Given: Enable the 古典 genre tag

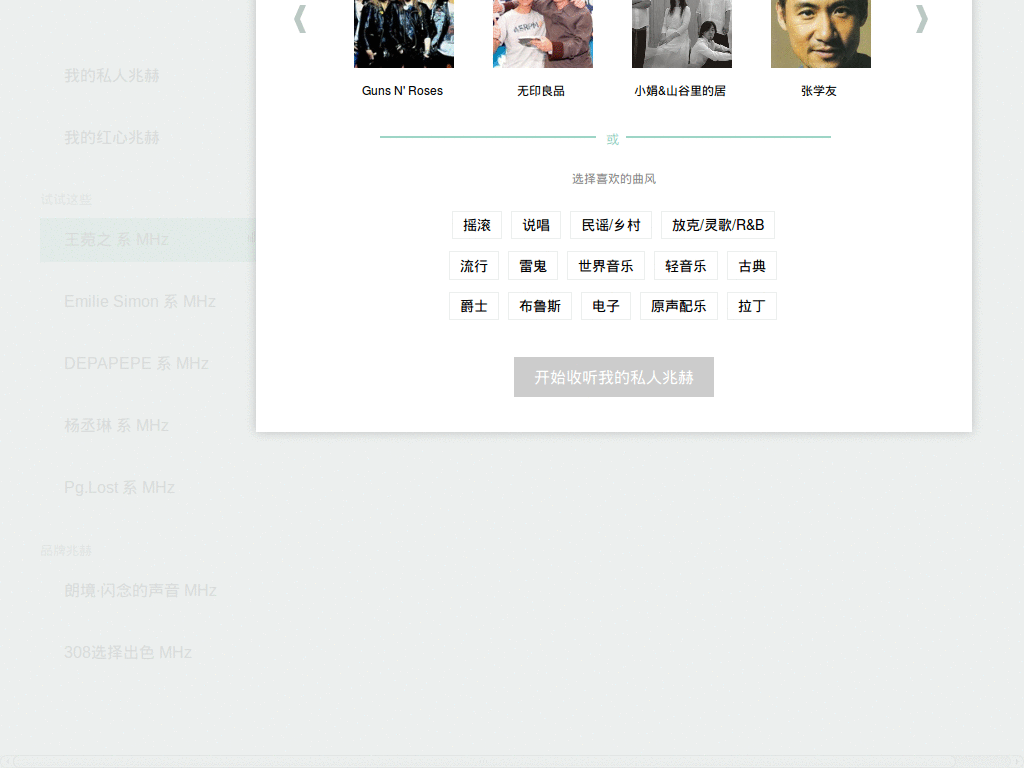Looking at the screenshot, I should click(751, 265).
